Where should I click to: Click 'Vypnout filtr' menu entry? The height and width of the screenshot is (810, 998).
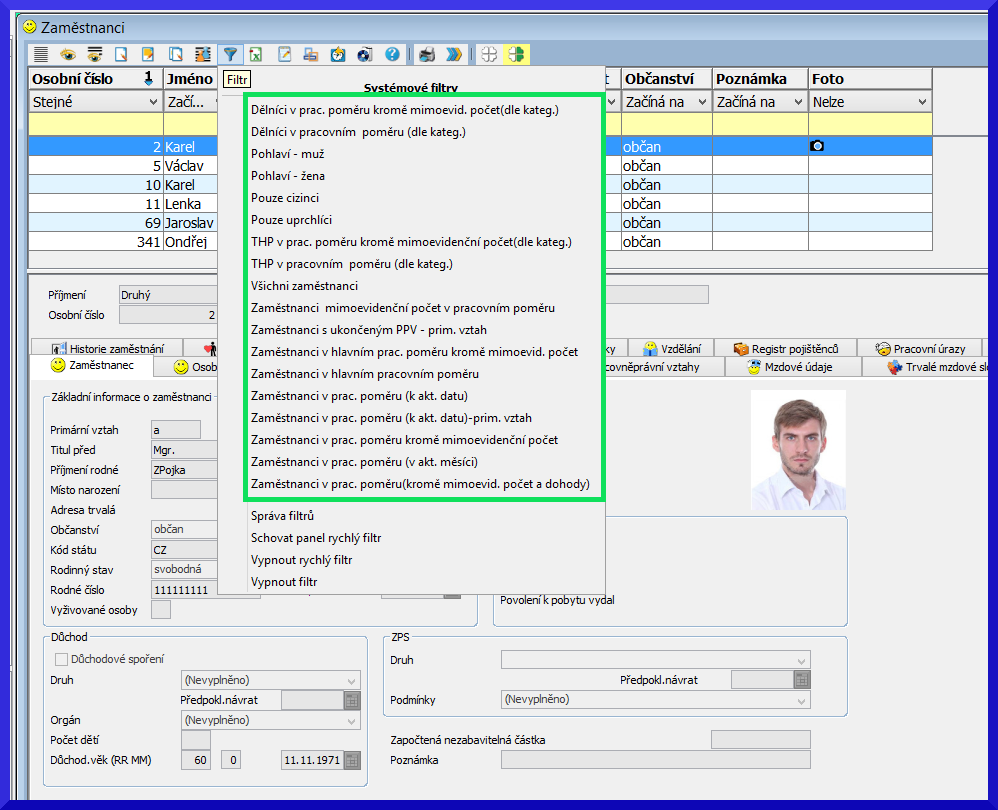pos(285,582)
